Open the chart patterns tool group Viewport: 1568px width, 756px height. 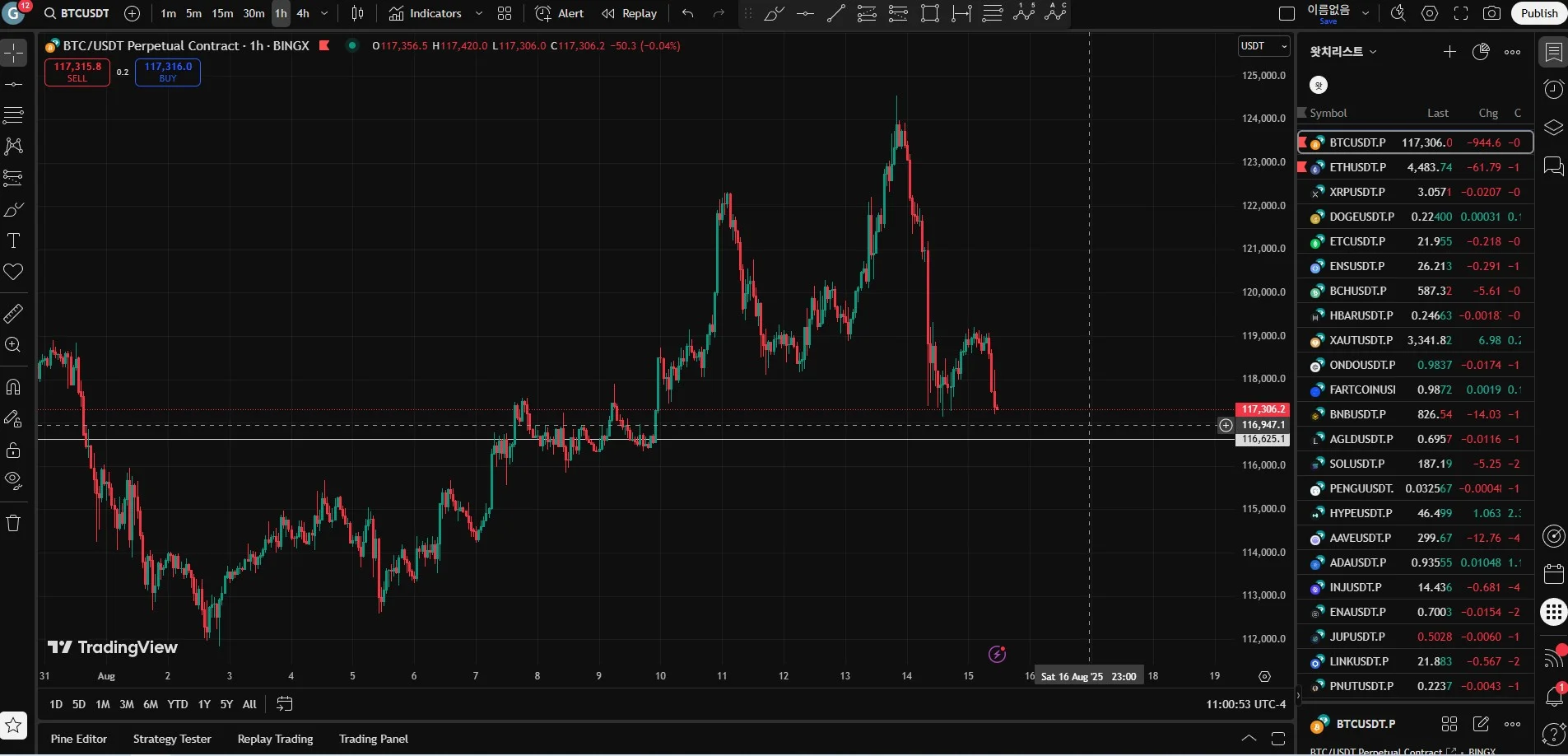pos(14,147)
